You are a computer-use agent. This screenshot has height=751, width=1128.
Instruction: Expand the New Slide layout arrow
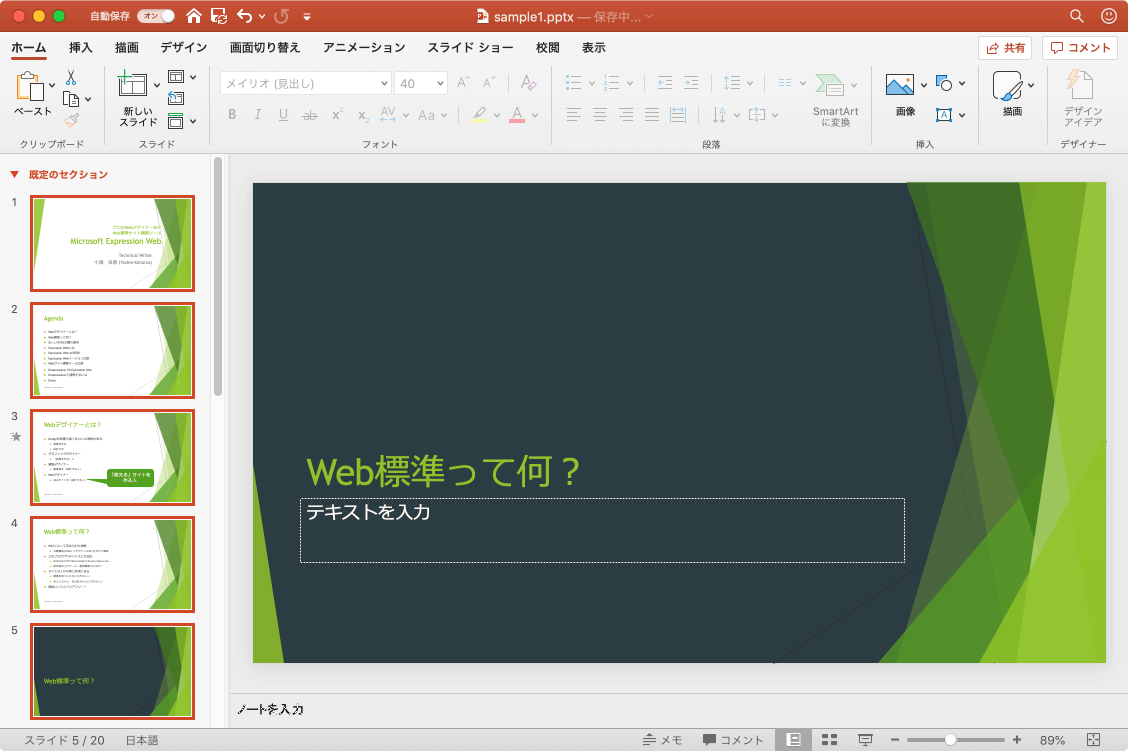point(157,86)
